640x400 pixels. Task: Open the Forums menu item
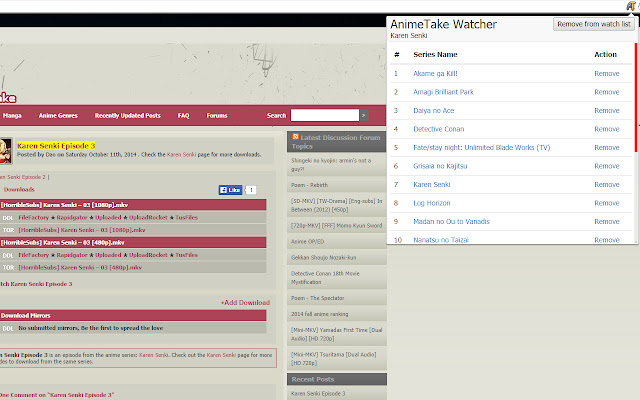[x=217, y=116]
